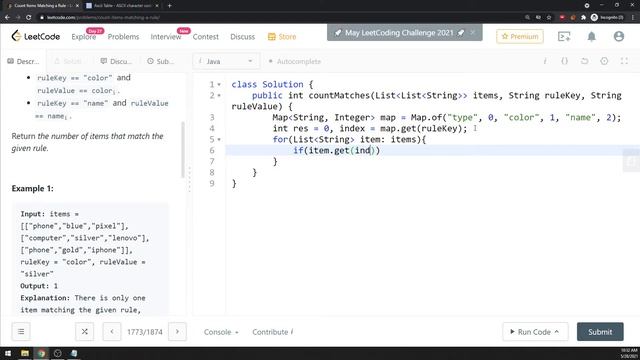The width and height of the screenshot is (640, 360).
Task: Open the problem list menu icon
Action: (x=21, y=331)
